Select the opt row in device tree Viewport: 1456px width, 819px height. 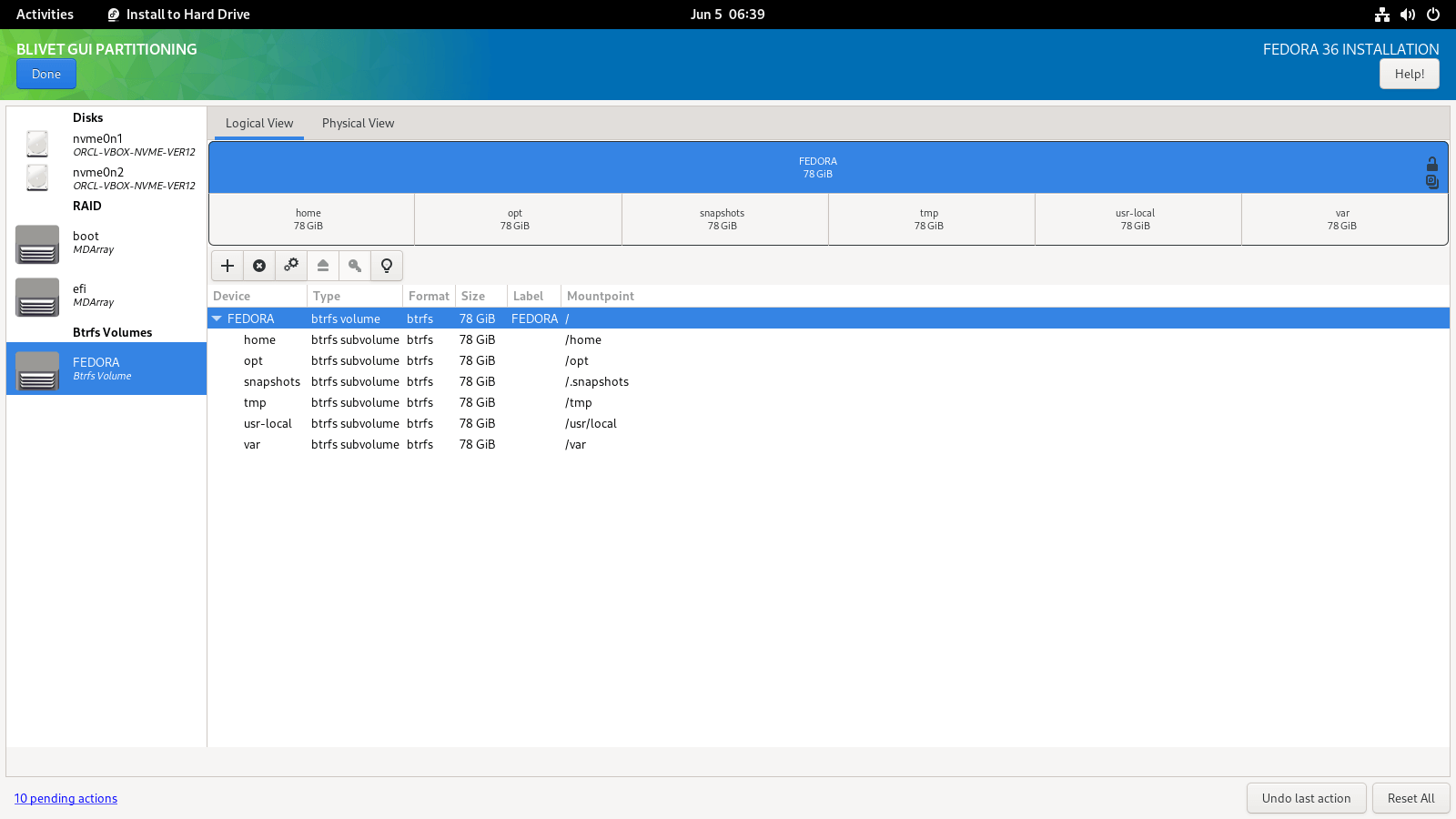828,360
